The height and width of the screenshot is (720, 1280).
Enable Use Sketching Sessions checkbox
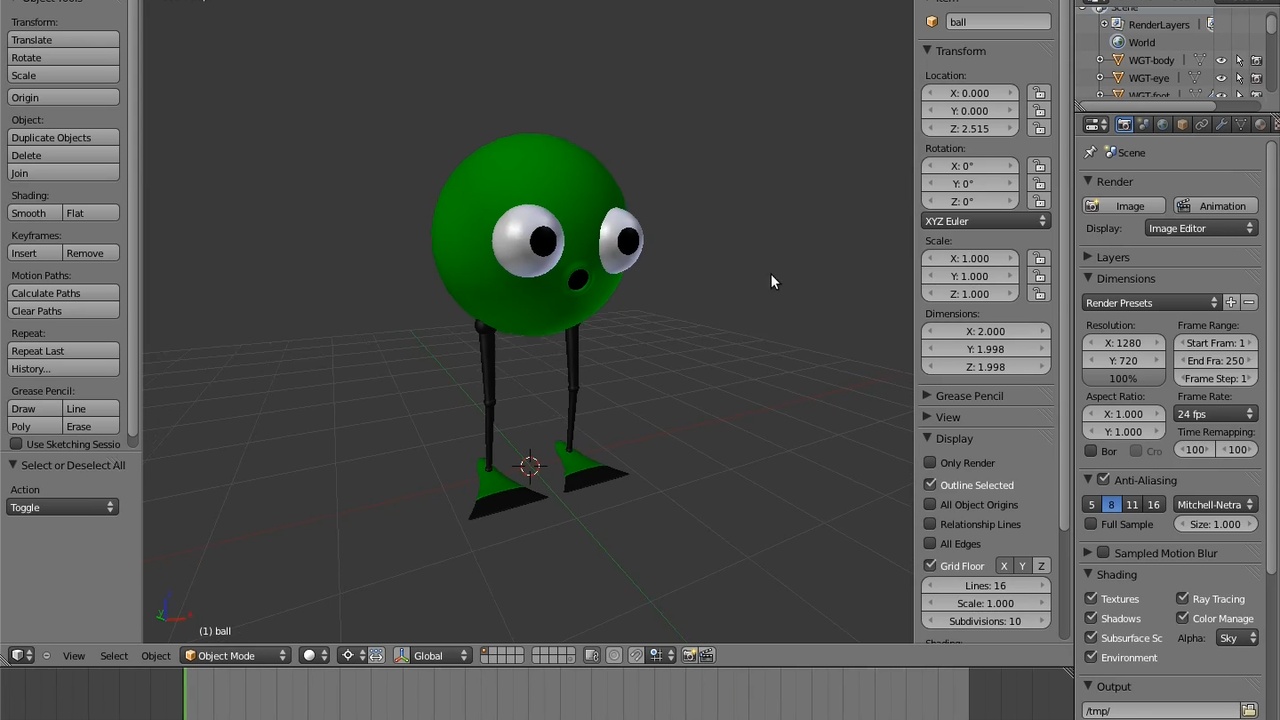16,444
